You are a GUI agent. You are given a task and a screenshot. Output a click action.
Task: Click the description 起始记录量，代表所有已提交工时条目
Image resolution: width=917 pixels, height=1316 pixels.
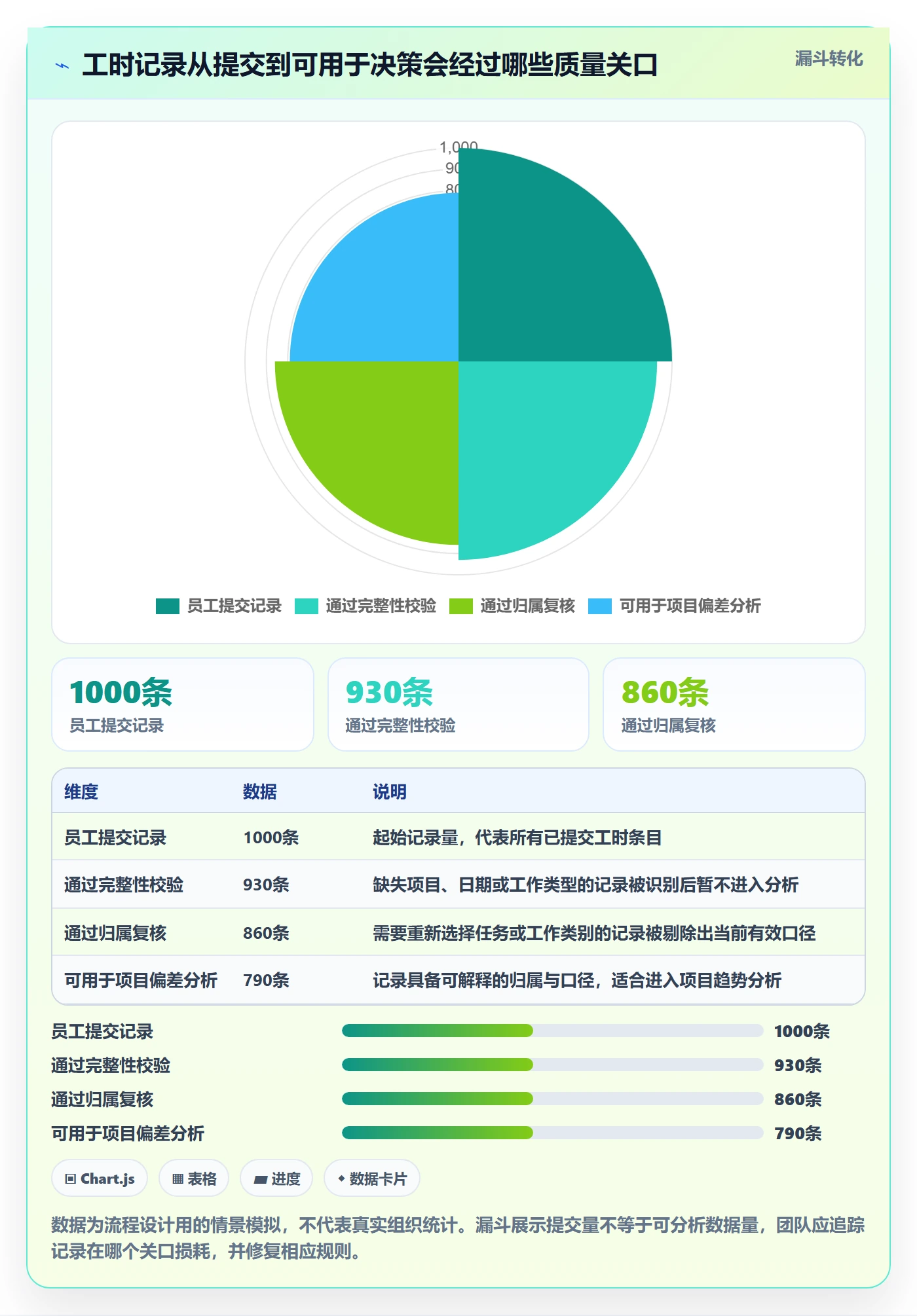pyautogui.click(x=517, y=838)
